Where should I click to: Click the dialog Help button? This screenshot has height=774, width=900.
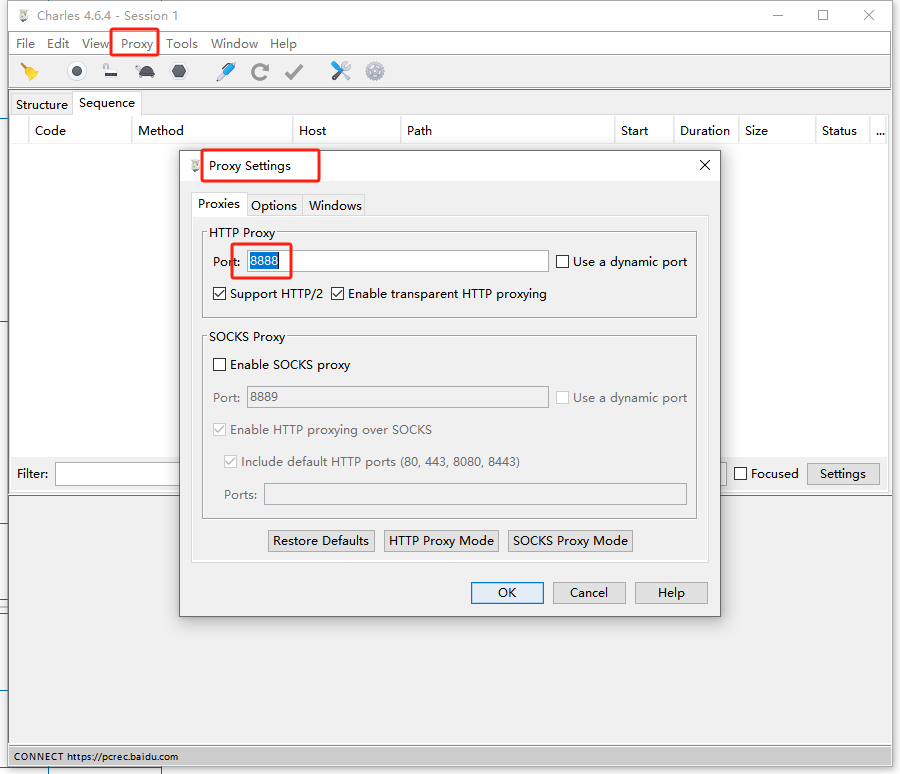(x=671, y=593)
